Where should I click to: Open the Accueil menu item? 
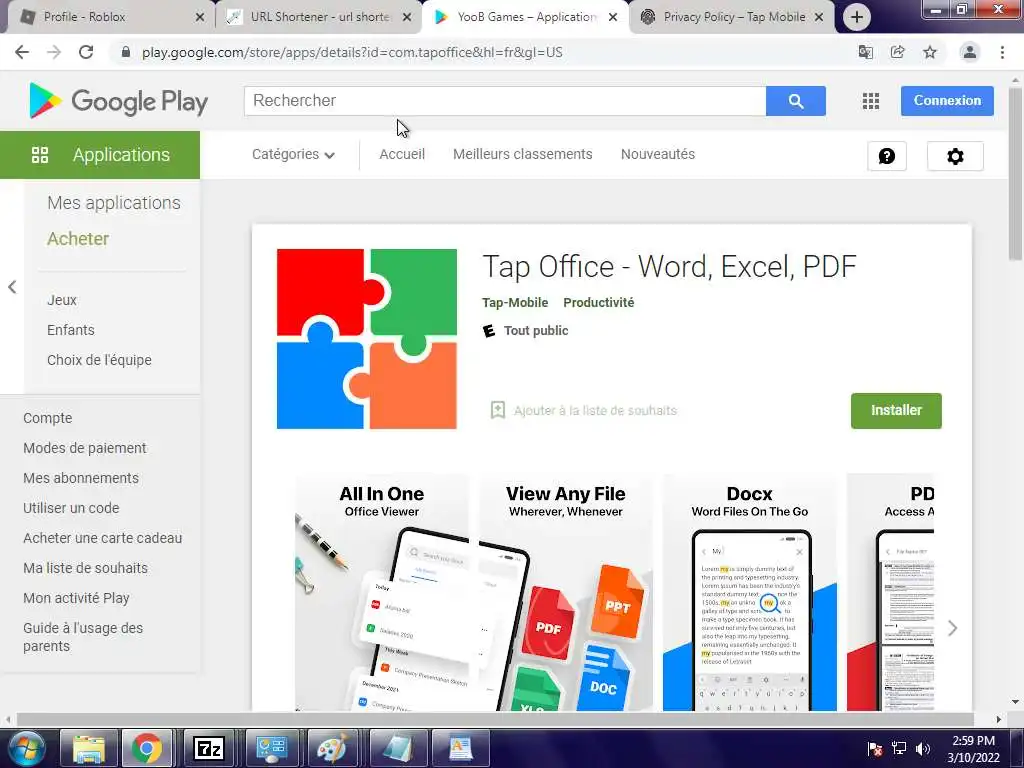click(x=402, y=154)
